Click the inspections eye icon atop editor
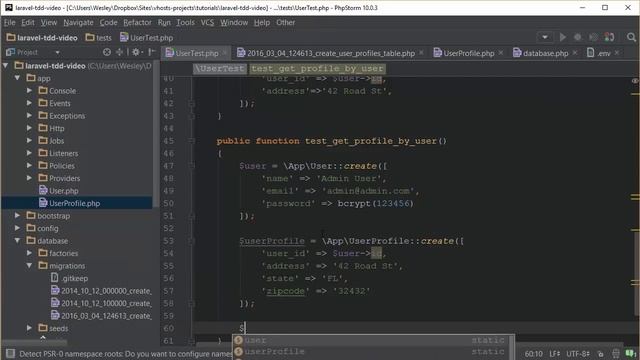This screenshot has width=640, height=360. tap(635, 81)
